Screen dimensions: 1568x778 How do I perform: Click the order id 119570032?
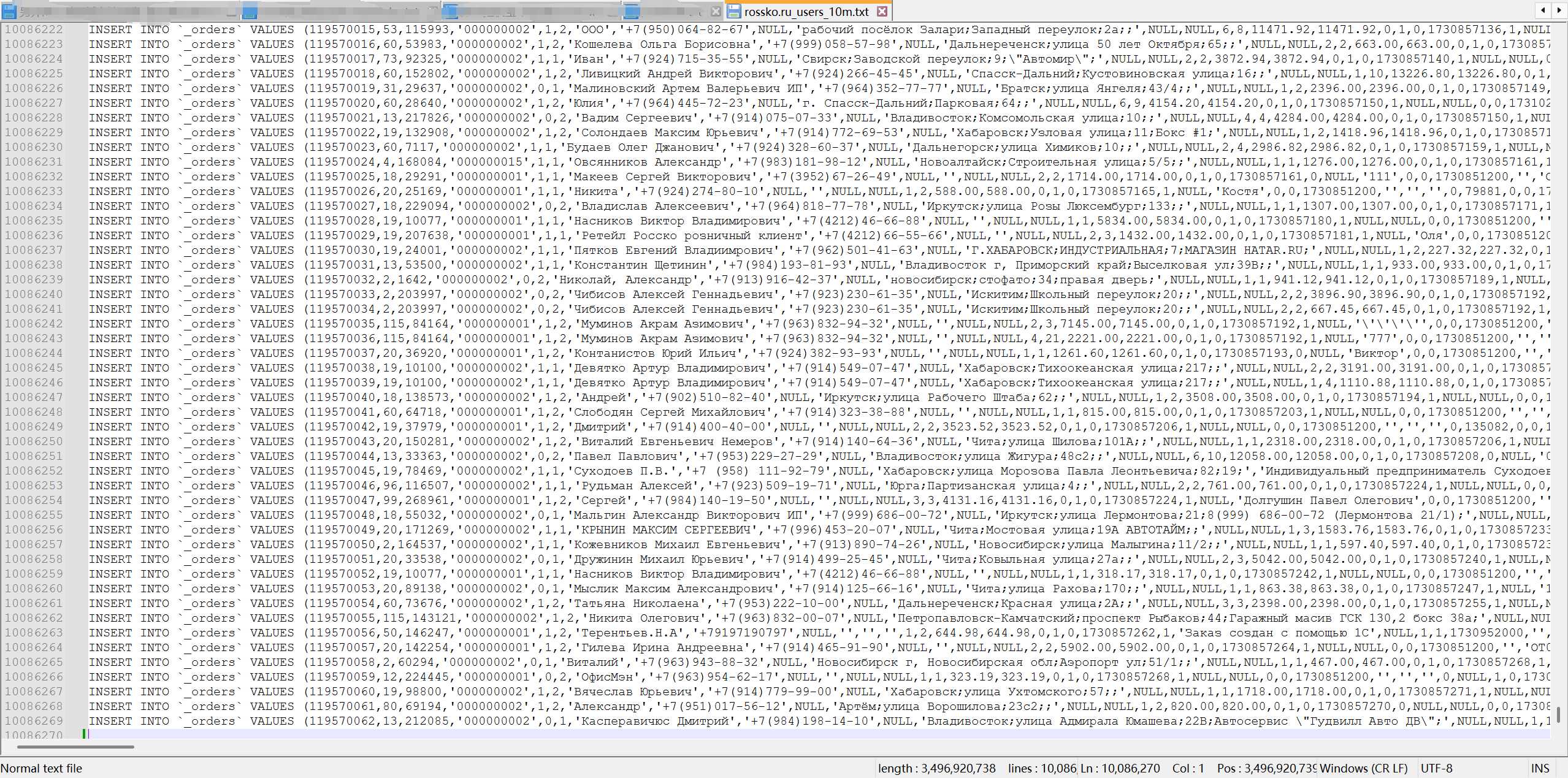[x=342, y=280]
